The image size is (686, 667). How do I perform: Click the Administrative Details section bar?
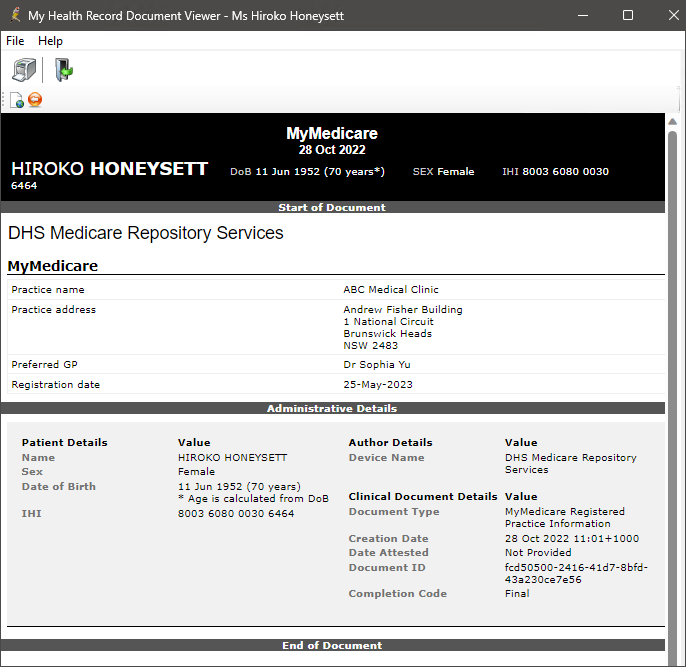tap(332, 408)
